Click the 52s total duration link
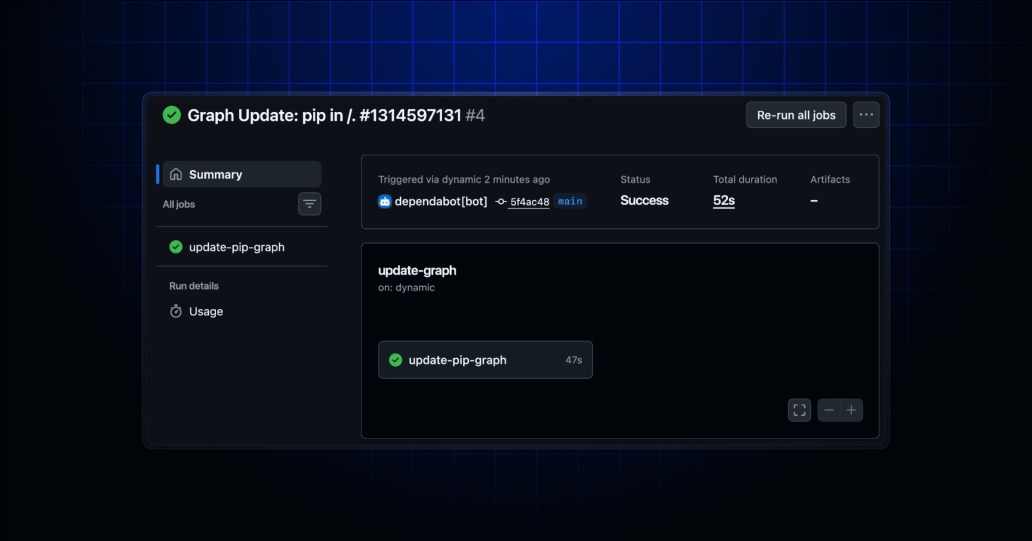Image resolution: width=1032 pixels, height=541 pixels. click(x=724, y=201)
